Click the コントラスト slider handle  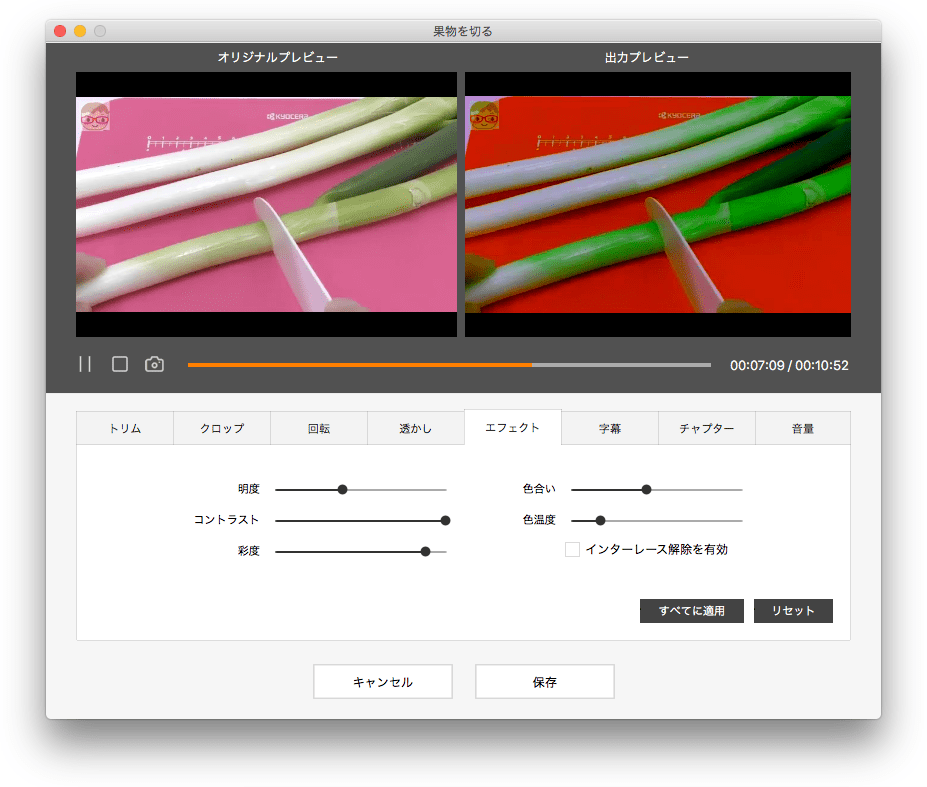[x=445, y=520]
